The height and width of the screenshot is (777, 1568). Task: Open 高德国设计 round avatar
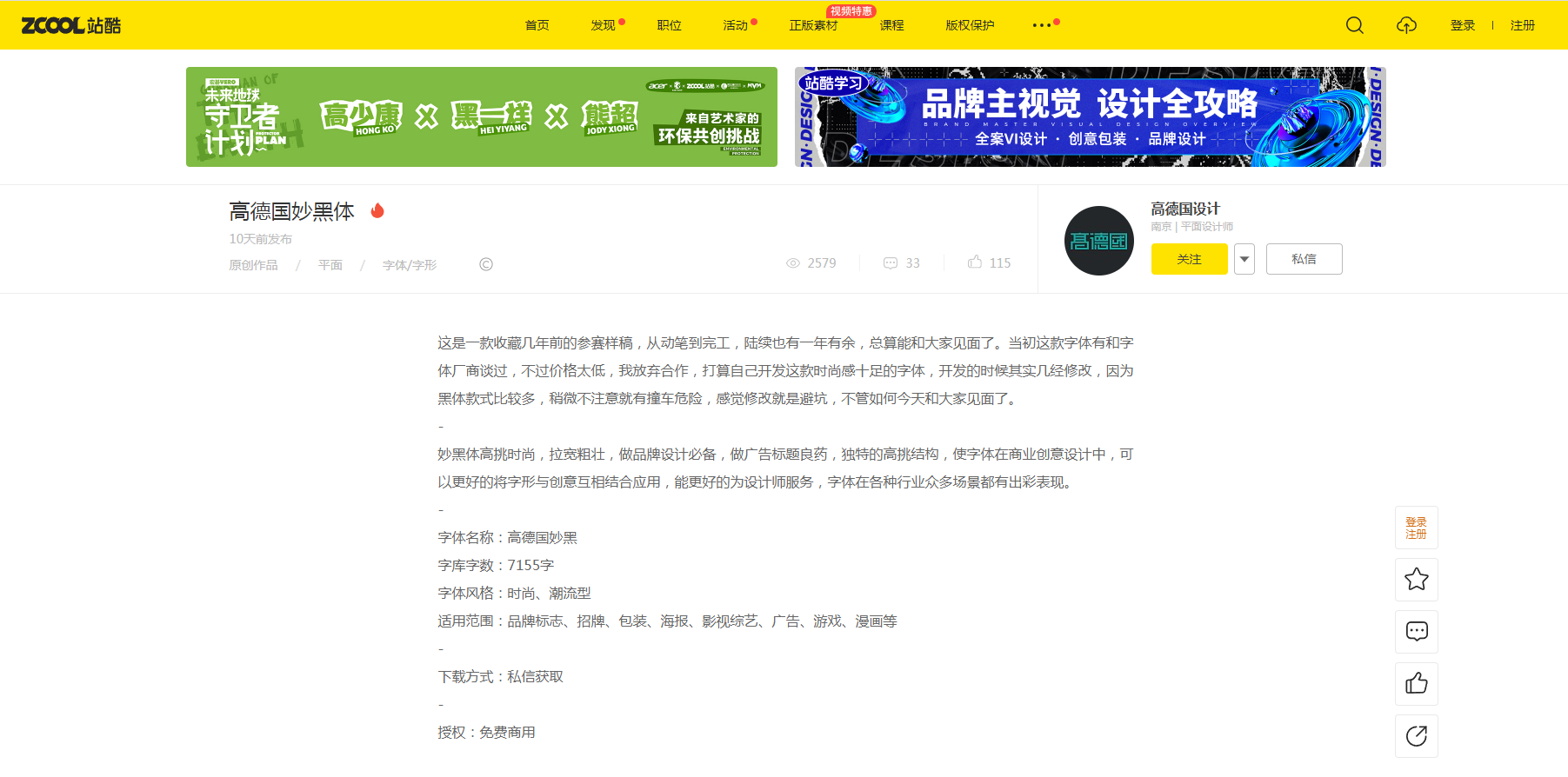[x=1099, y=241]
